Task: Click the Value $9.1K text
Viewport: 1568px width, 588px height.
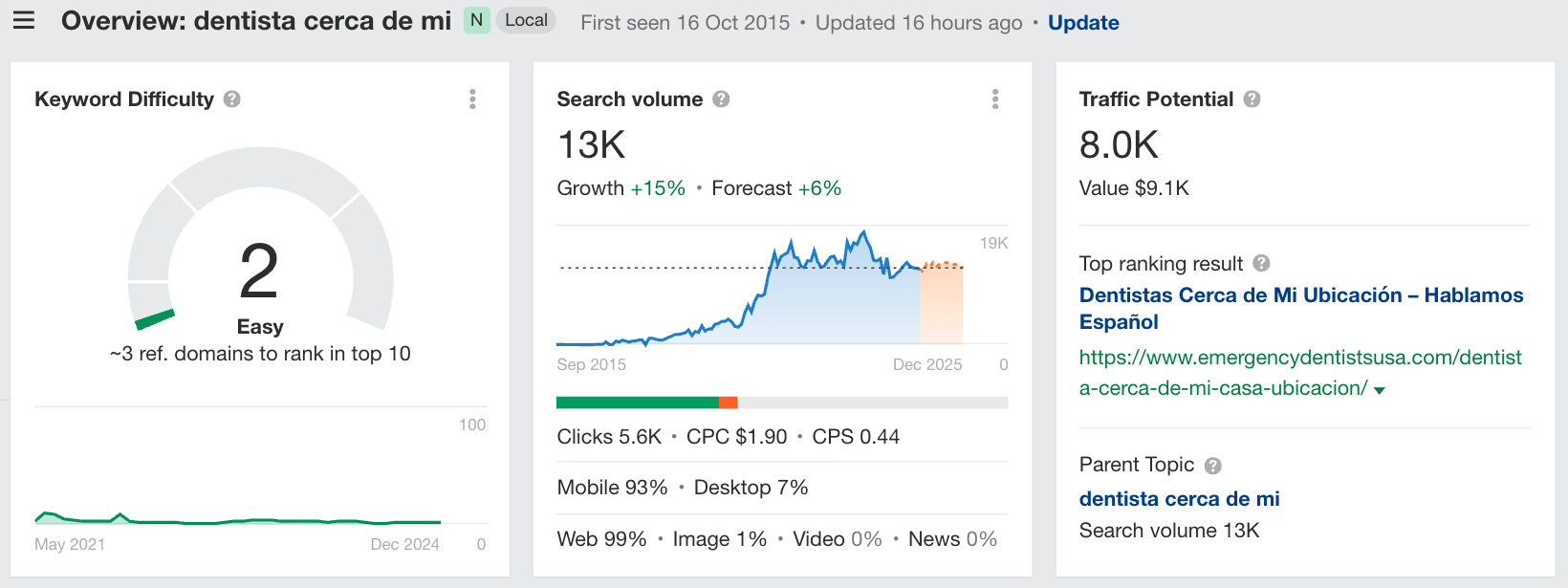Action: [x=1134, y=188]
